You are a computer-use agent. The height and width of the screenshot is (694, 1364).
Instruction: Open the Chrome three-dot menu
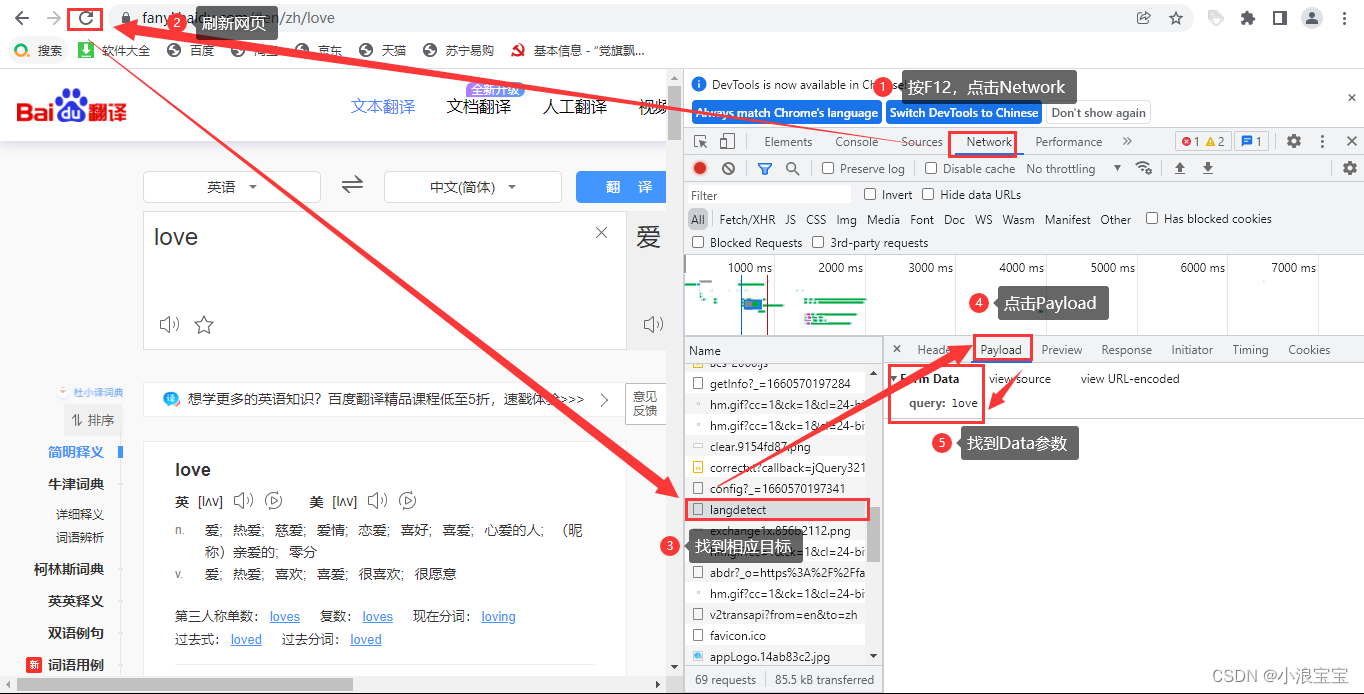[x=1343, y=18]
